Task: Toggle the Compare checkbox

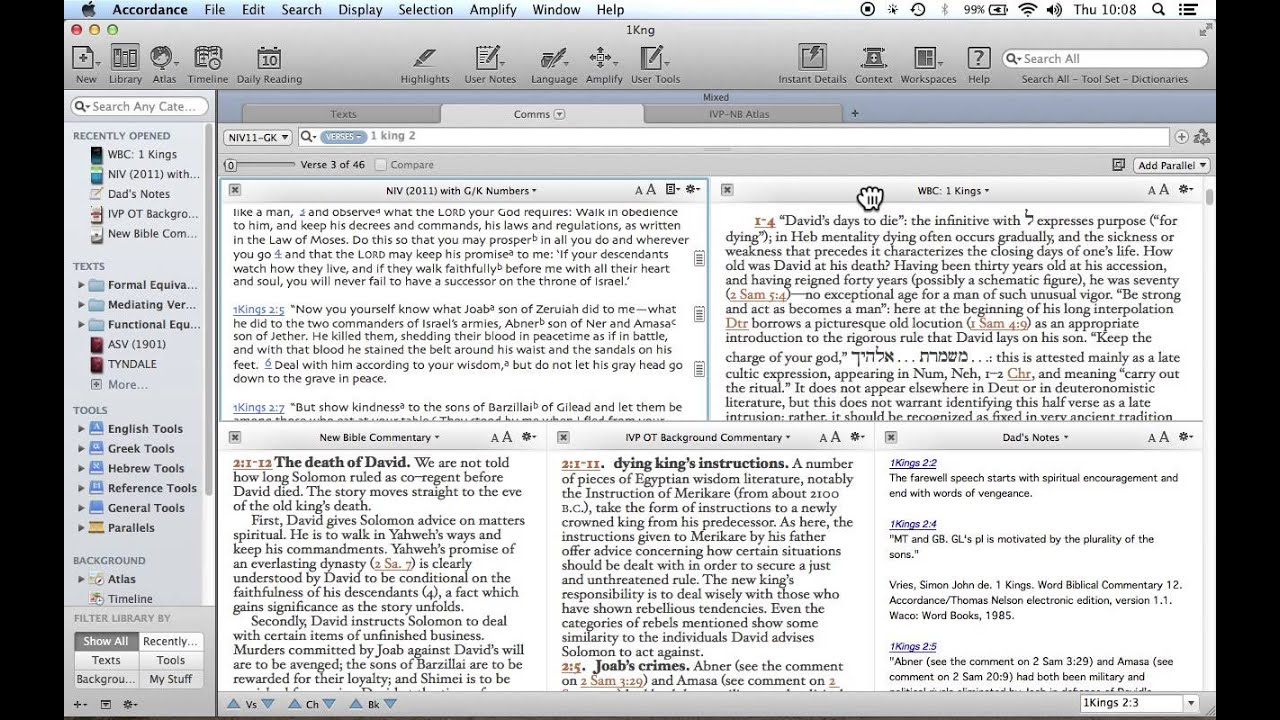Action: click(381, 165)
